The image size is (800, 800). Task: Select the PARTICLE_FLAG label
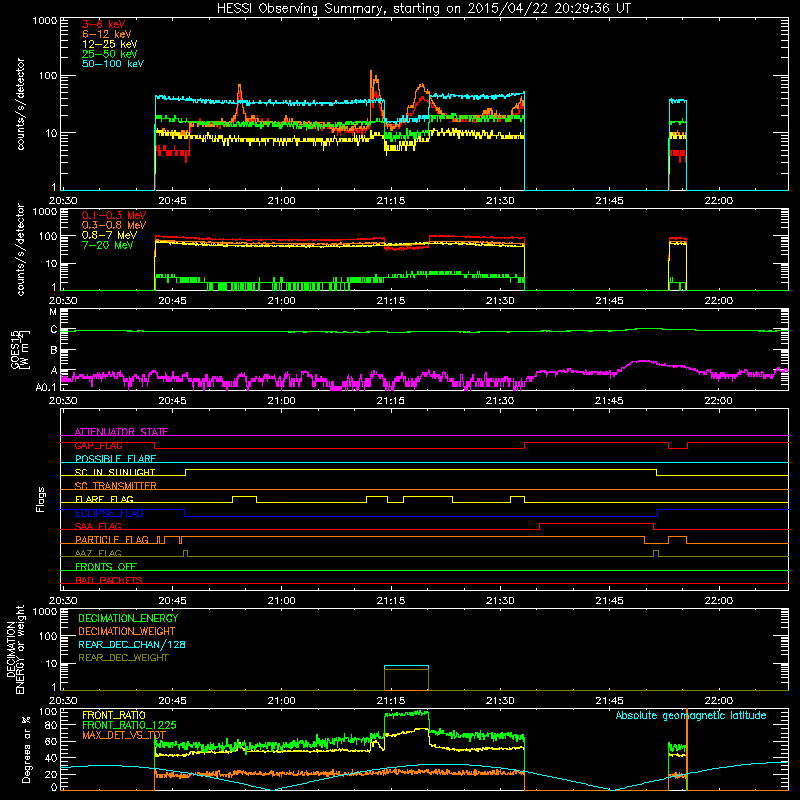point(112,539)
